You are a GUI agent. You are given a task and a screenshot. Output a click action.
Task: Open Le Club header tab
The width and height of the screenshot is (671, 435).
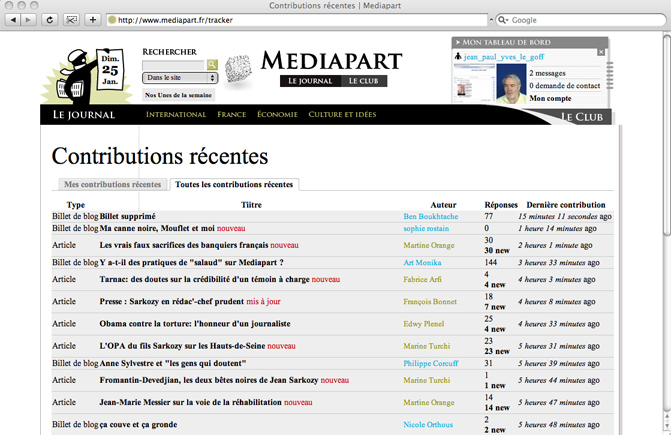coord(364,81)
